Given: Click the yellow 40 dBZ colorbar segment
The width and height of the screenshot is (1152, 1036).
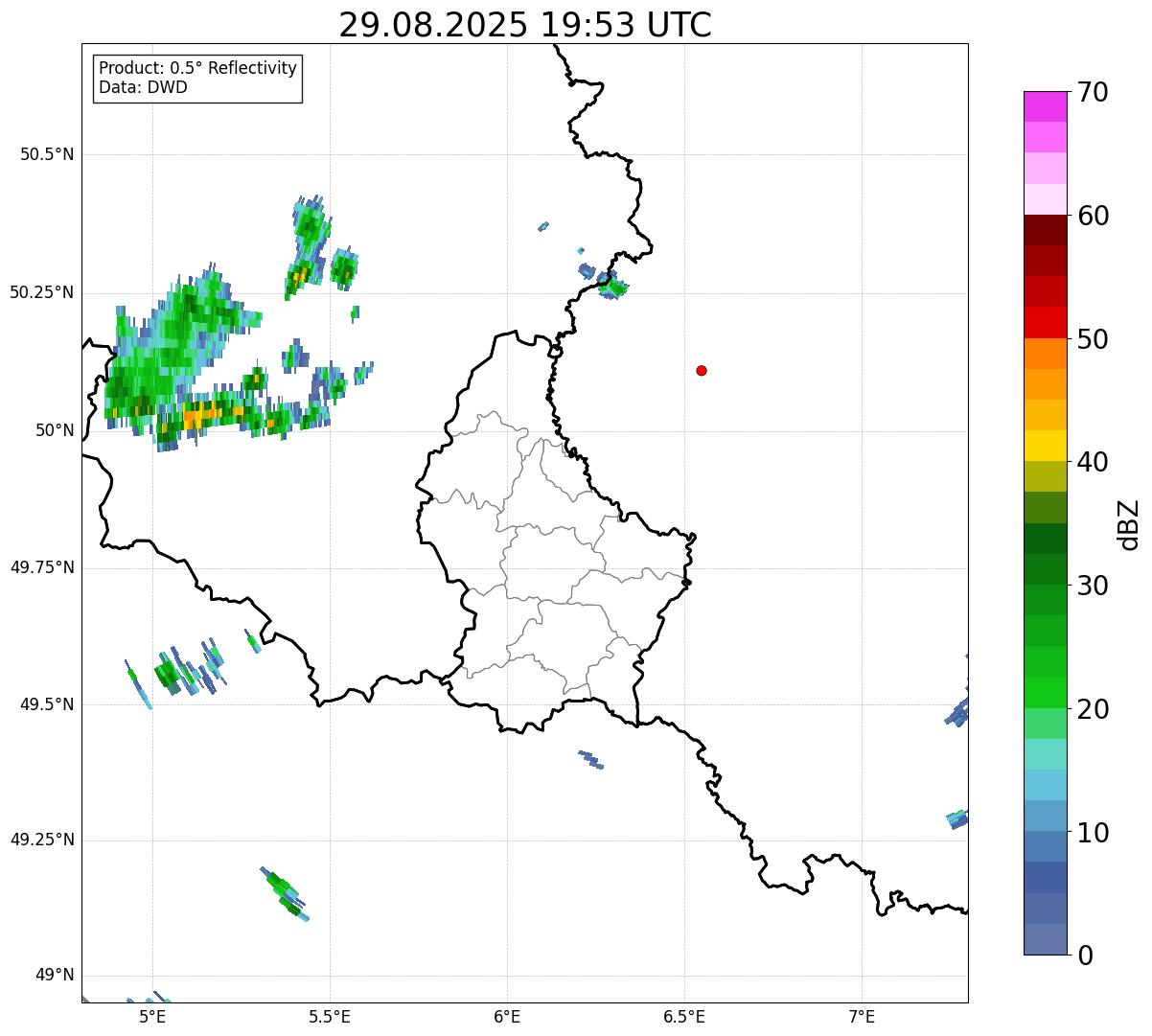Looking at the screenshot, I should tap(1045, 447).
